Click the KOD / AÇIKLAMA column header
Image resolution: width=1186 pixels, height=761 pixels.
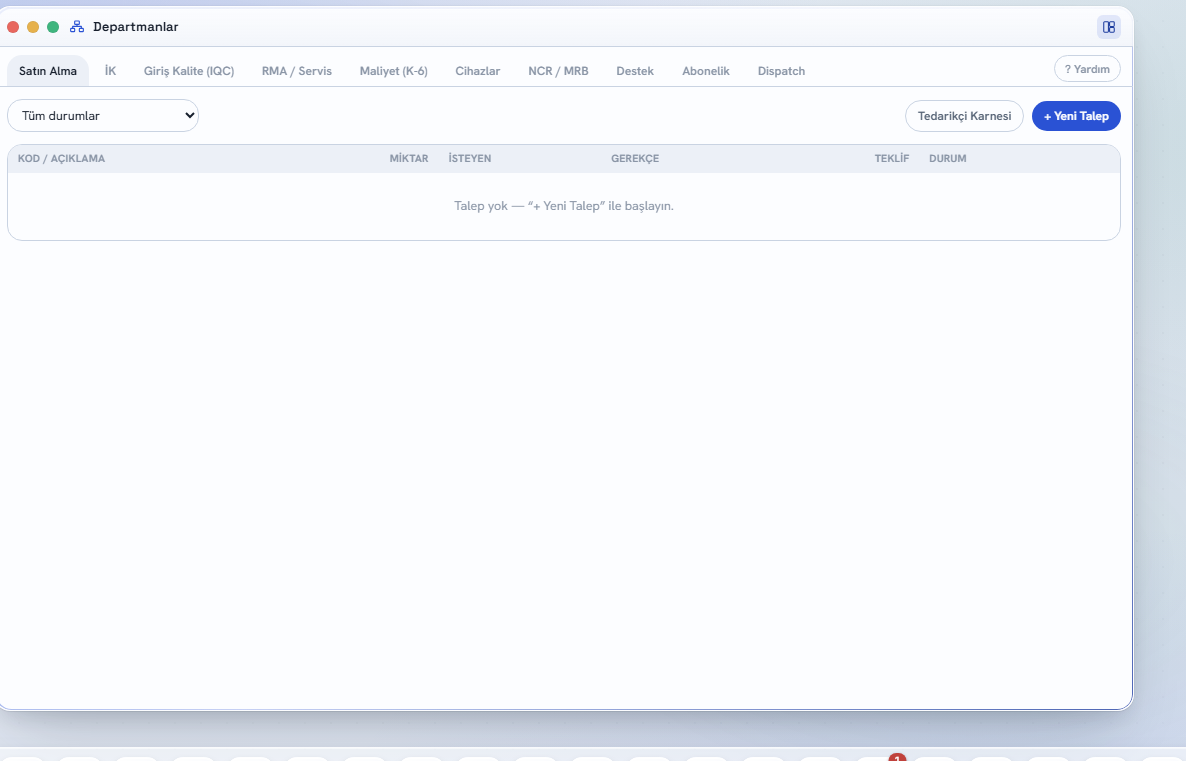point(61,159)
